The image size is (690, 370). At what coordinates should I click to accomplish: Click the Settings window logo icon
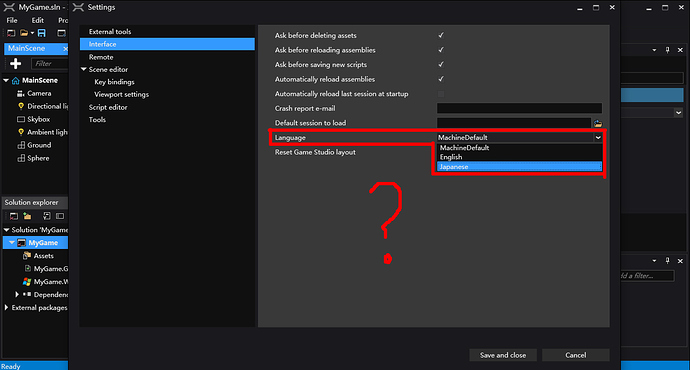point(78,7)
